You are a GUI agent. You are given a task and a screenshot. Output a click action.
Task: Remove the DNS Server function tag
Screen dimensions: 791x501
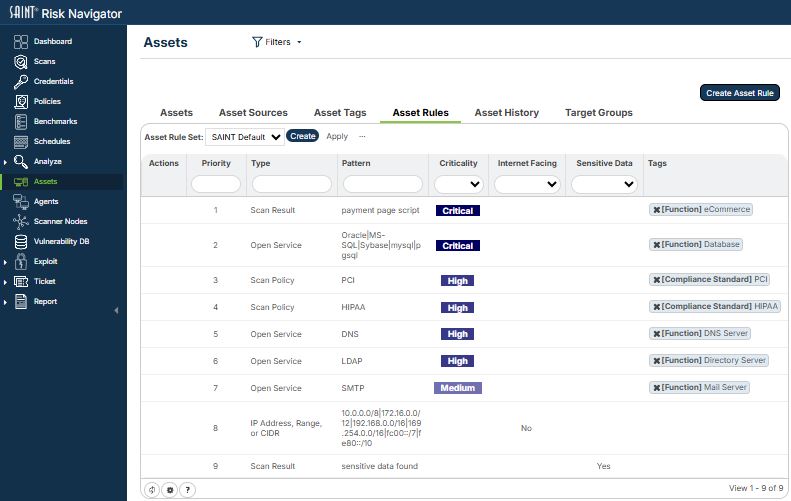[x=656, y=333]
